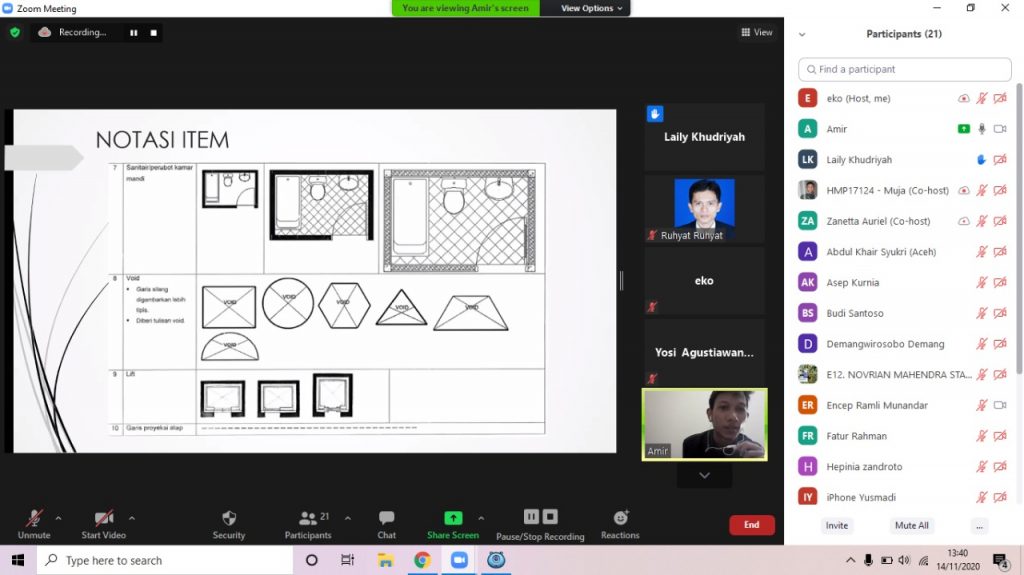This screenshot has width=1024, height=575.
Task: Open Reactions menu
Action: point(620,525)
